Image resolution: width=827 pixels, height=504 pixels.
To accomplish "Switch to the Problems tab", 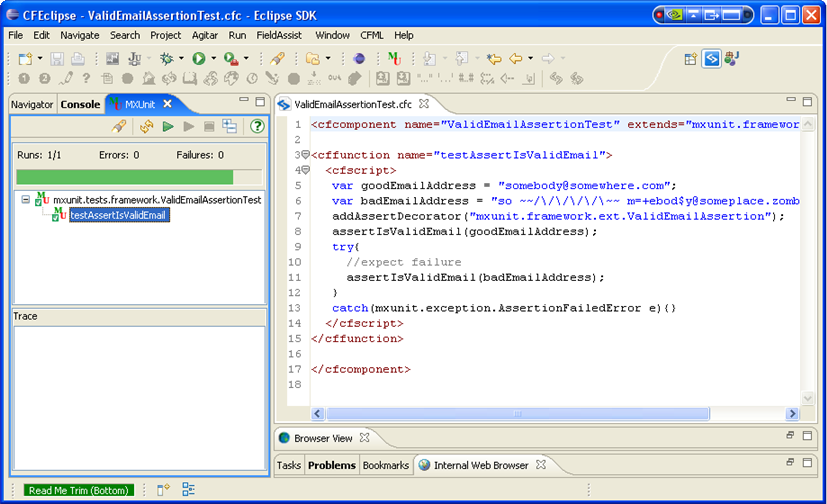I will point(332,466).
